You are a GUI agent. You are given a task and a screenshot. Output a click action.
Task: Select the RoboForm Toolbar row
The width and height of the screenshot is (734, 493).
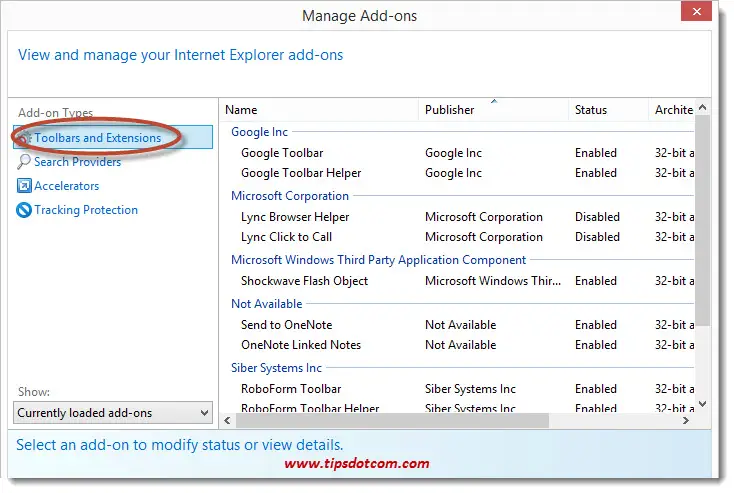click(x=457, y=389)
